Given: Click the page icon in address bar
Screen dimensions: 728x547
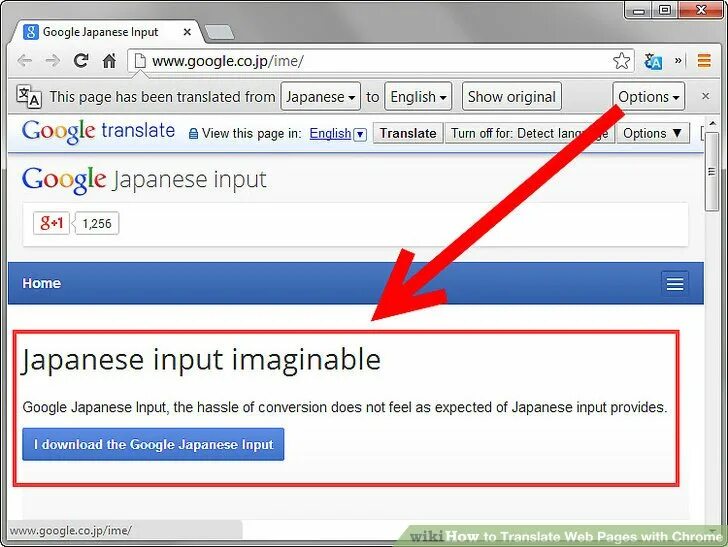Looking at the screenshot, I should point(140,61).
